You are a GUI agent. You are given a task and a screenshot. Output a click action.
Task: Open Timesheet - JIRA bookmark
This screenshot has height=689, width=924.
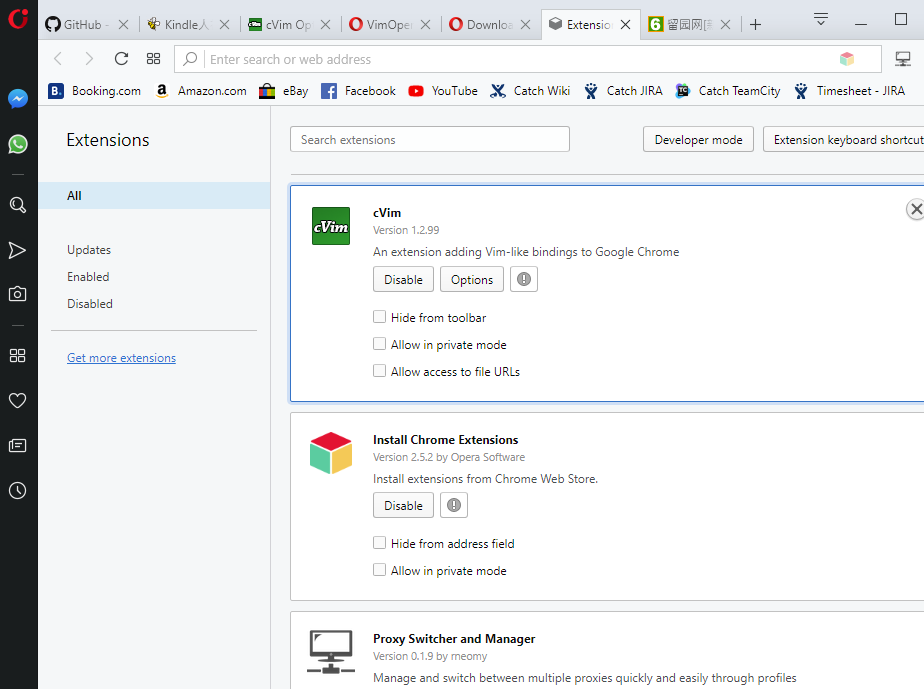tap(849, 91)
